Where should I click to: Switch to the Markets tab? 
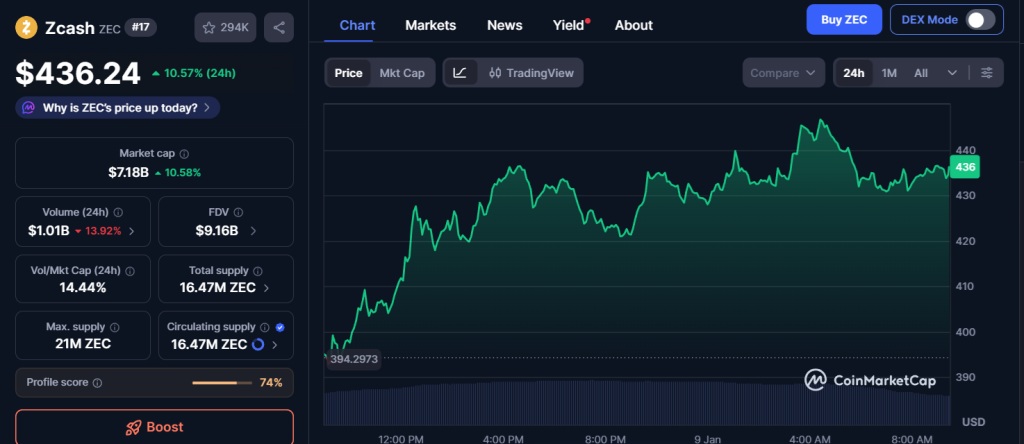pyautogui.click(x=430, y=25)
